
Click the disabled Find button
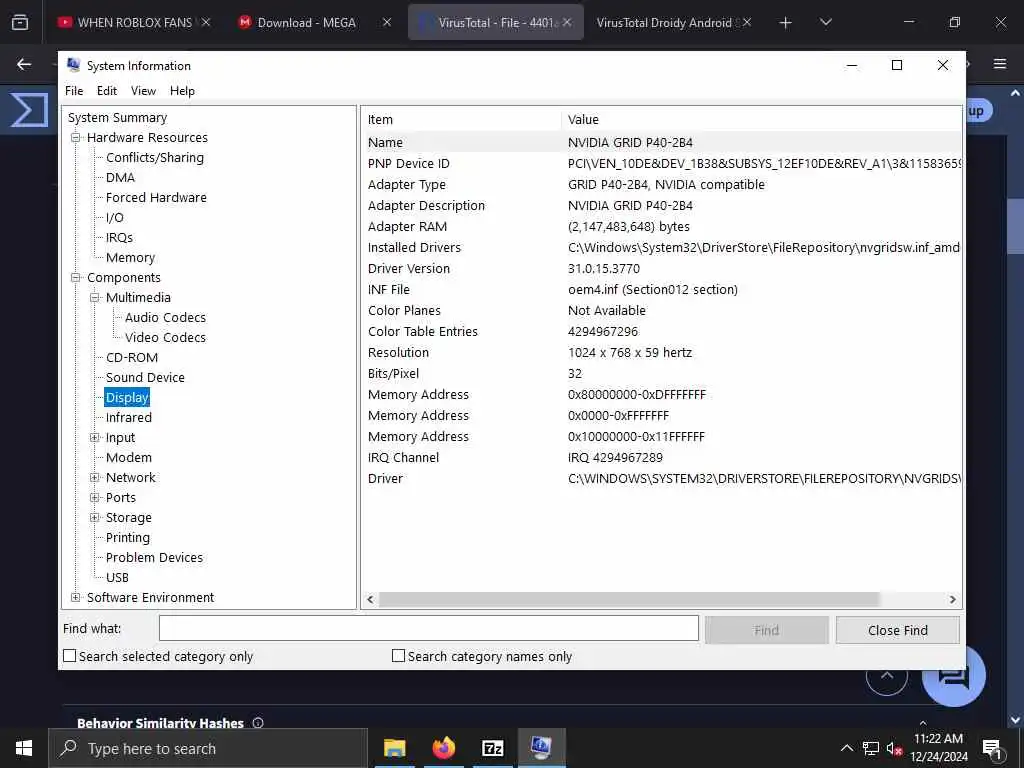click(767, 630)
